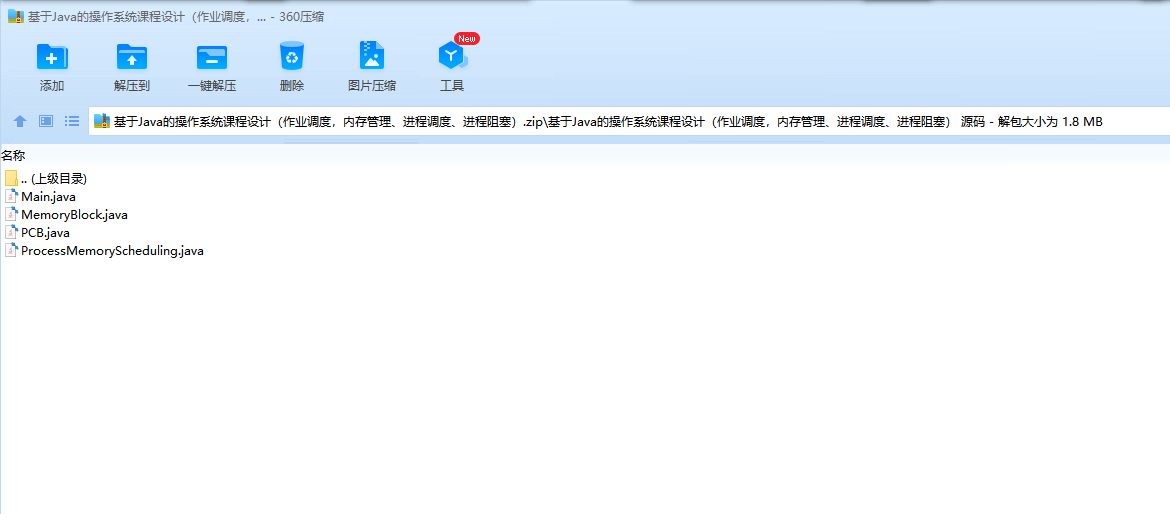The width and height of the screenshot is (1170, 514).
Task: Switch to list view mode button
Action: [x=72, y=121]
